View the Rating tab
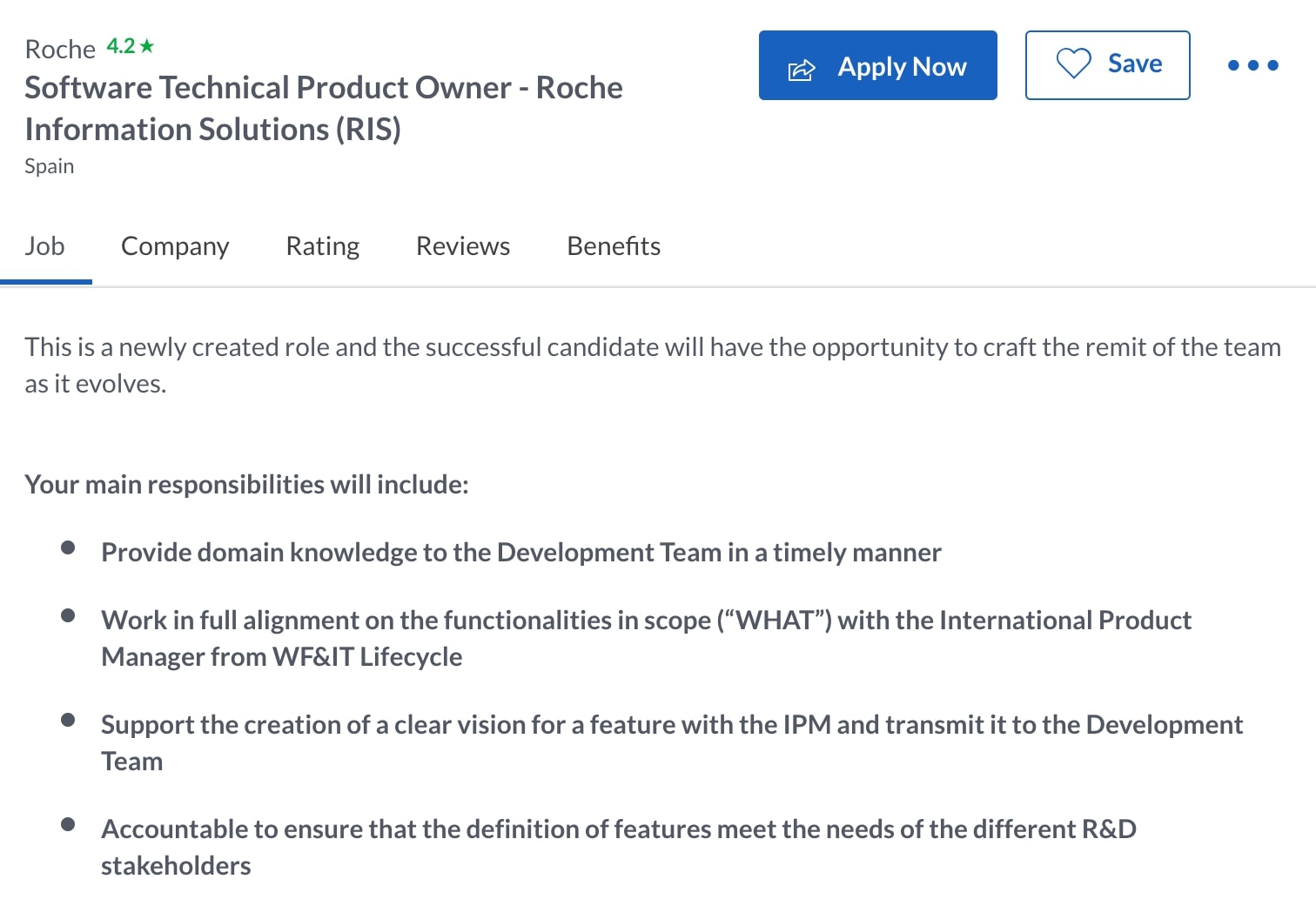The image size is (1316, 913). pyautogui.click(x=322, y=246)
